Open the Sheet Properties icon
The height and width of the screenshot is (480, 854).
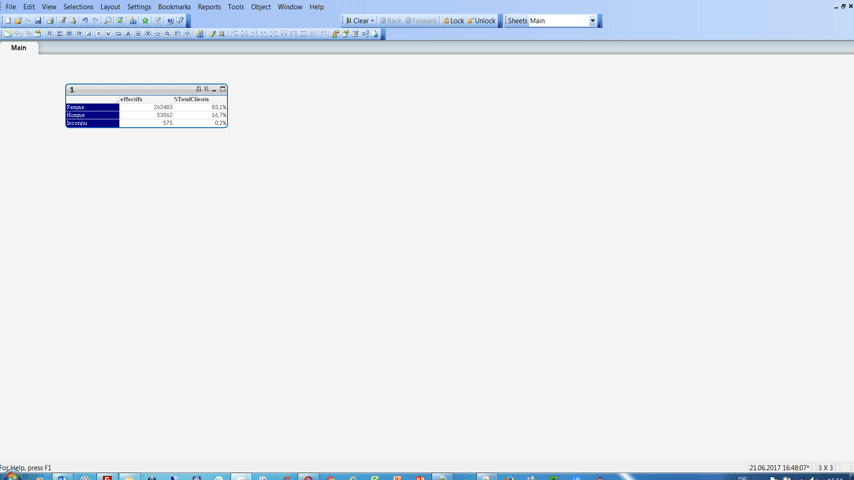(x=37, y=34)
